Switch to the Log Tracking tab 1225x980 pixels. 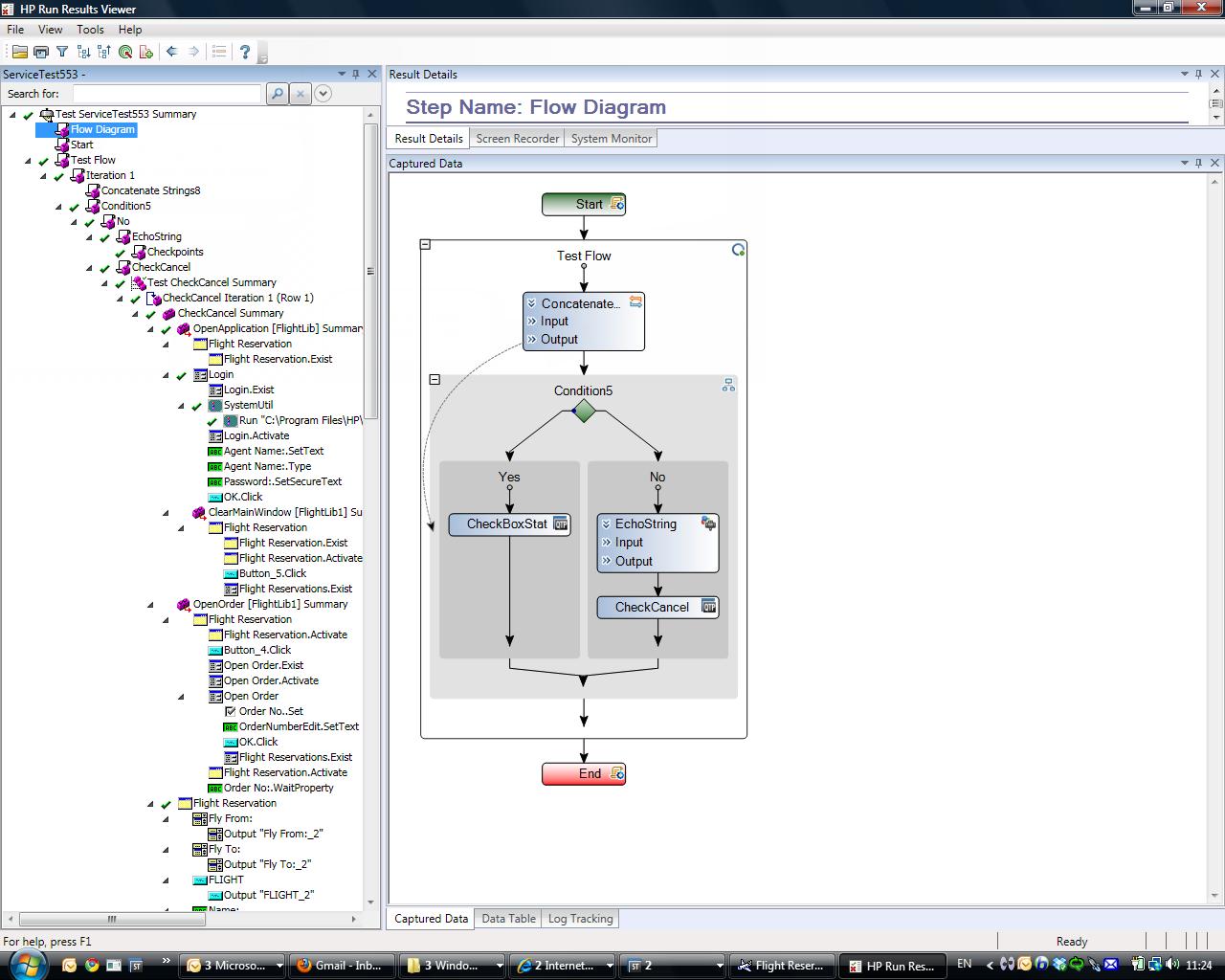(580, 919)
